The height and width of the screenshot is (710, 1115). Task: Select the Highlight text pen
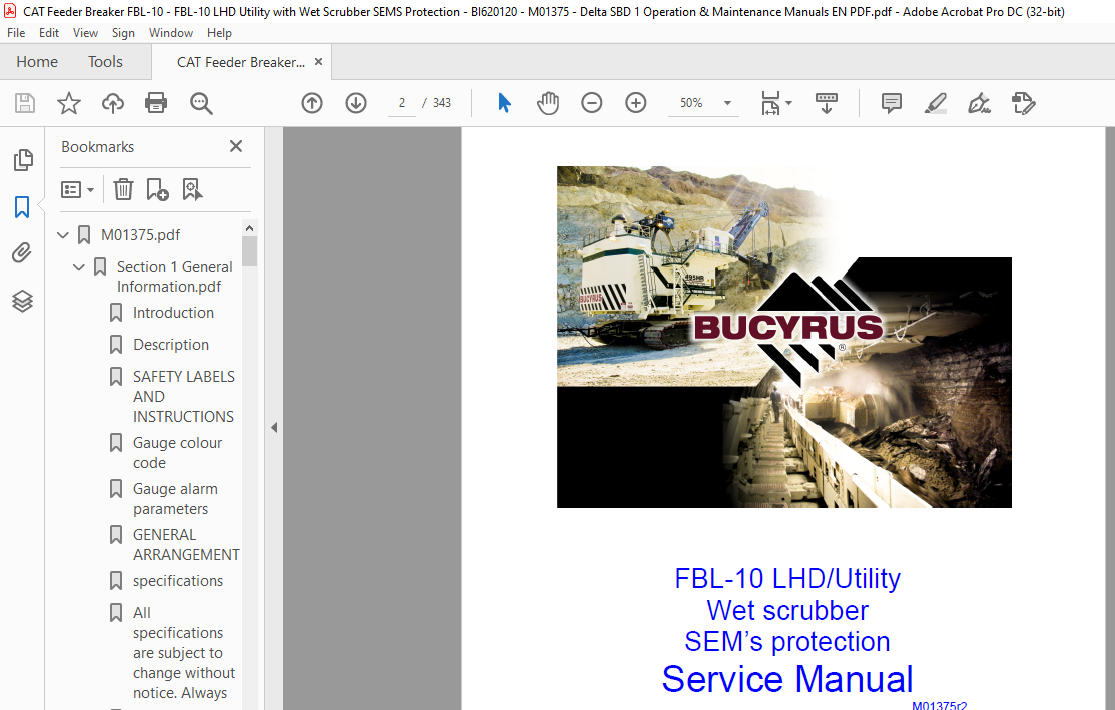936,103
